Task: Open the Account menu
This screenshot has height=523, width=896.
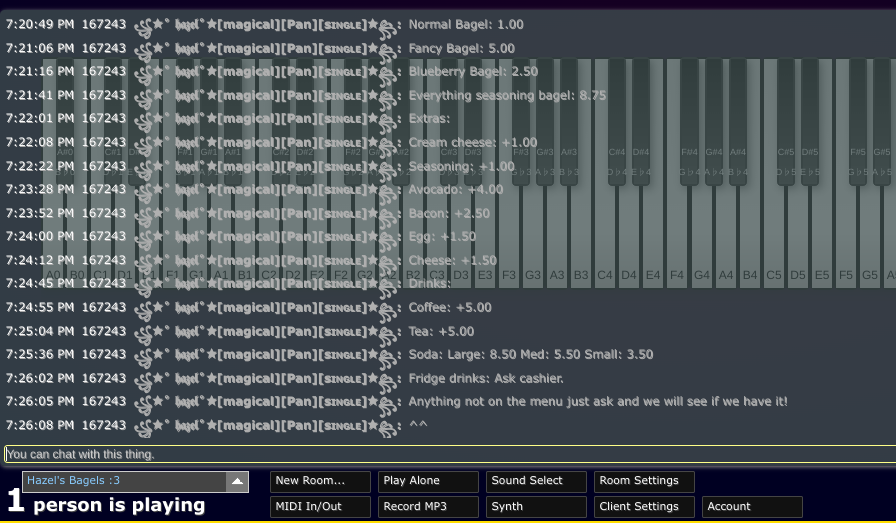Action: pos(752,507)
